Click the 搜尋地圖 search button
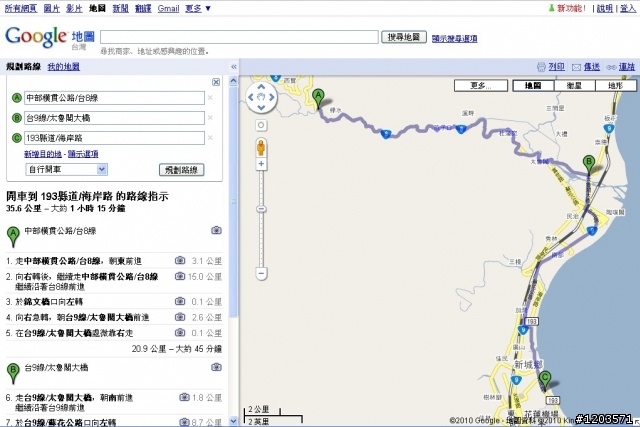The image size is (640, 427). click(404, 37)
